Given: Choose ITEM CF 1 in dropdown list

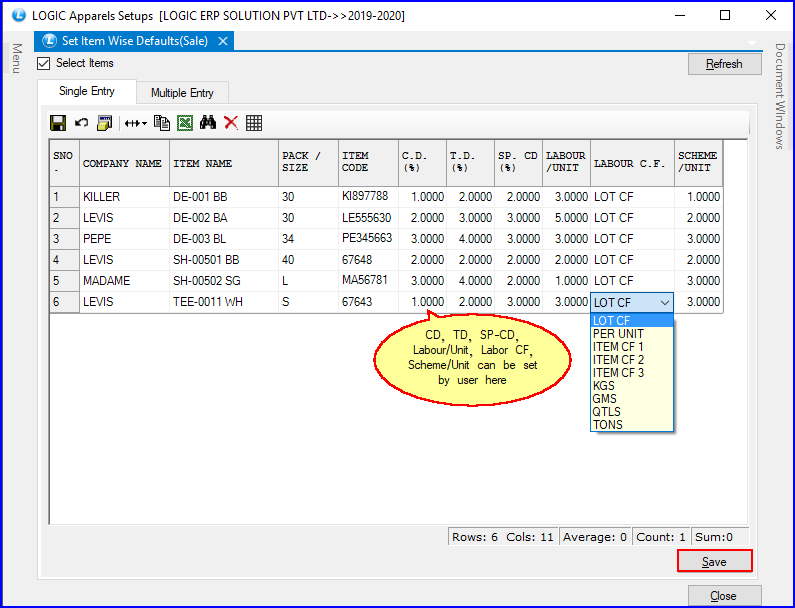Looking at the screenshot, I should (x=632, y=347).
